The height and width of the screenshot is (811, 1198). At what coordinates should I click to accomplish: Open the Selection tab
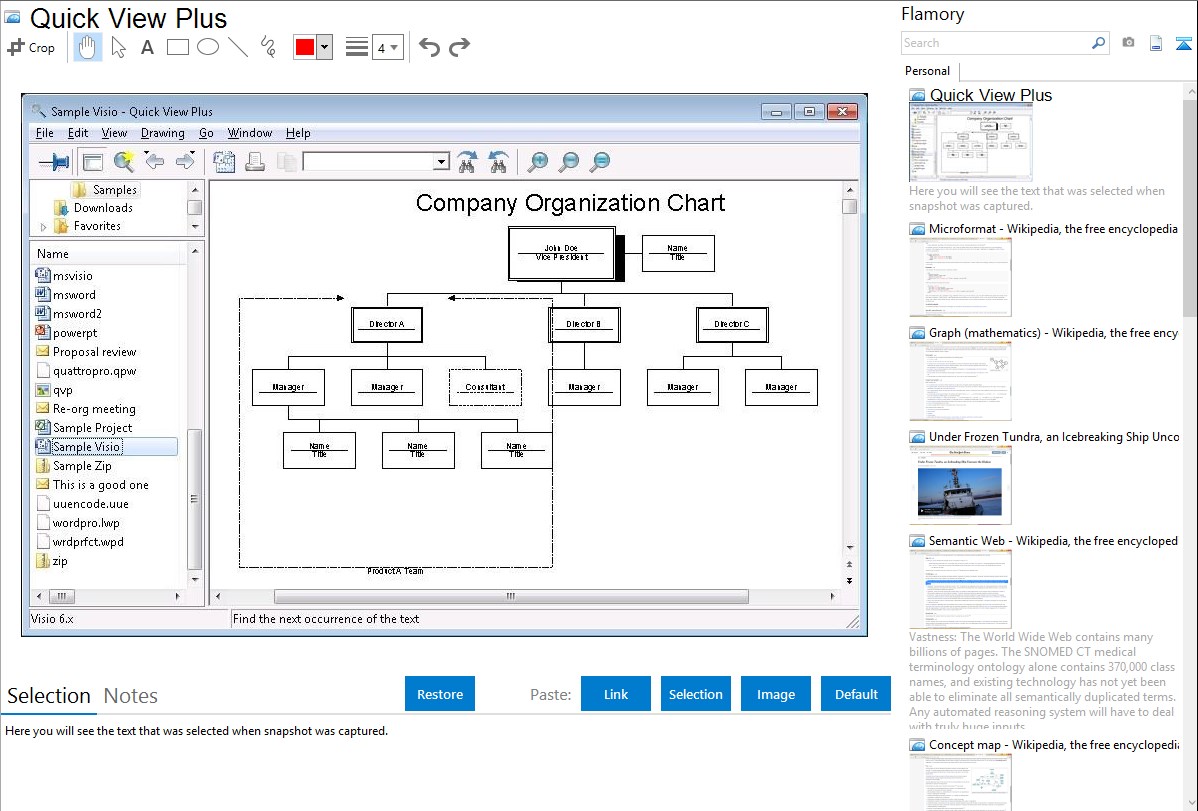click(49, 696)
